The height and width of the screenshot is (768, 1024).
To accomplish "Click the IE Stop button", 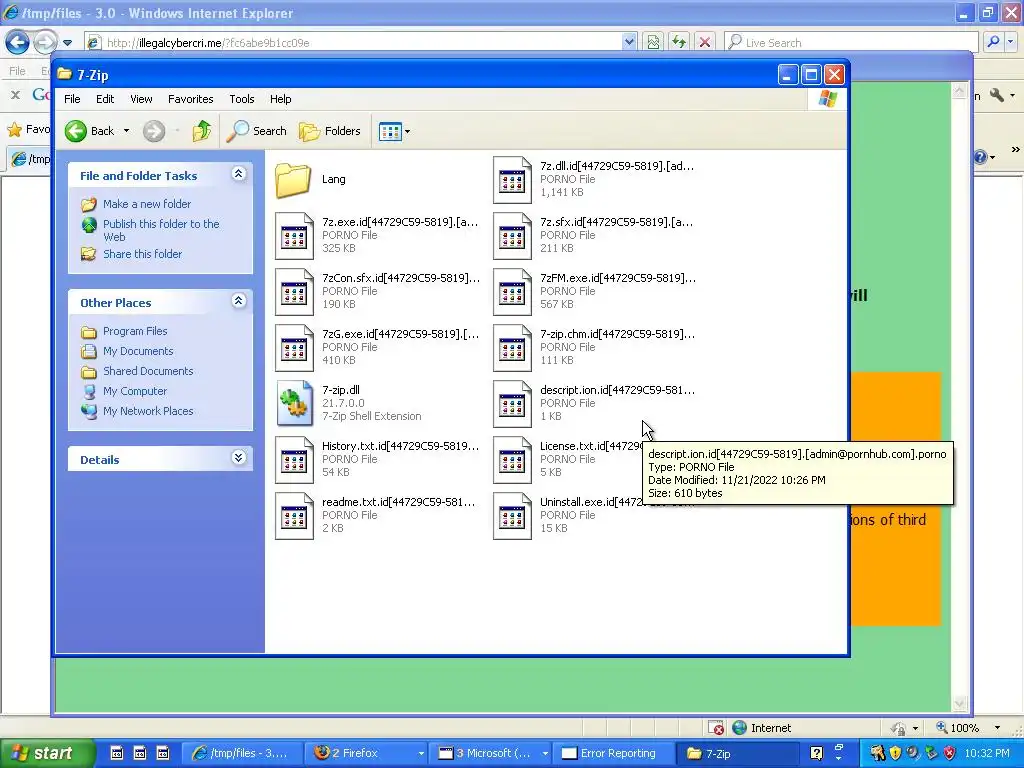I will 705,42.
